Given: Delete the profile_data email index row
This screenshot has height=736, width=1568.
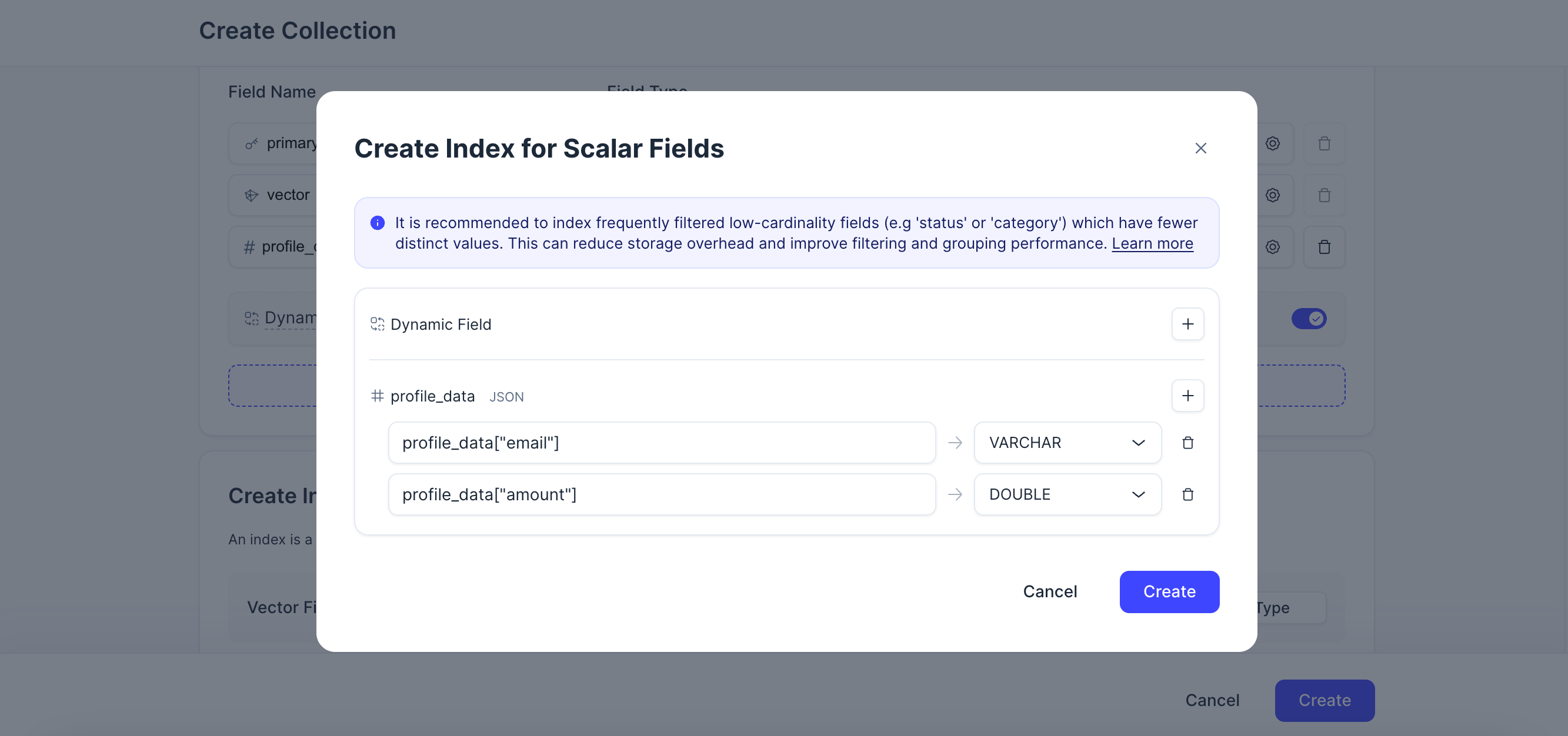Looking at the screenshot, I should [1187, 443].
